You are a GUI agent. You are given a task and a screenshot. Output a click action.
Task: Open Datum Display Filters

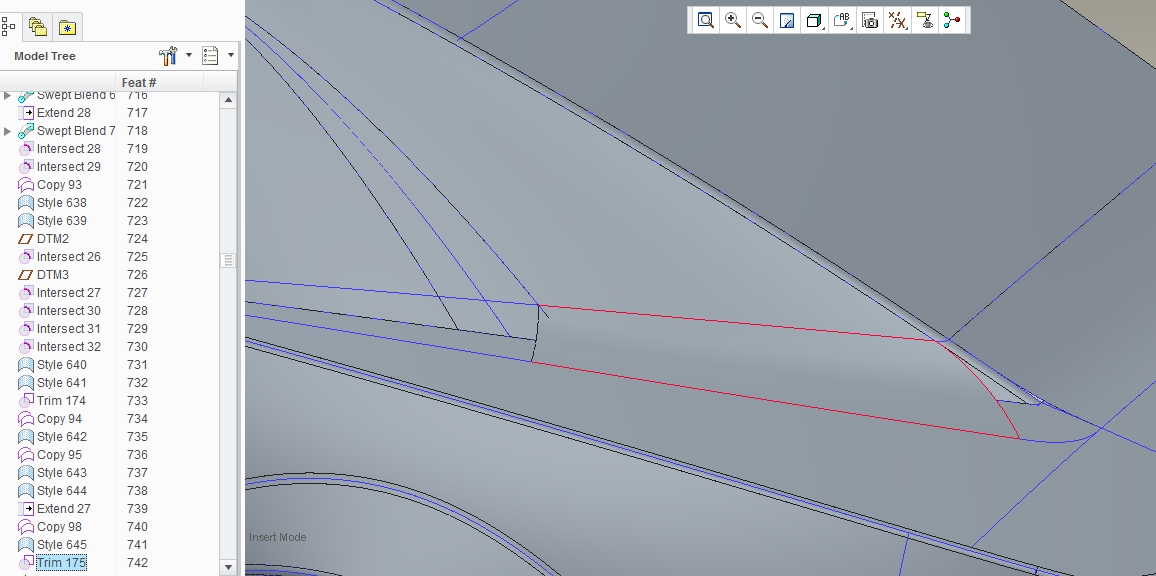pos(897,20)
